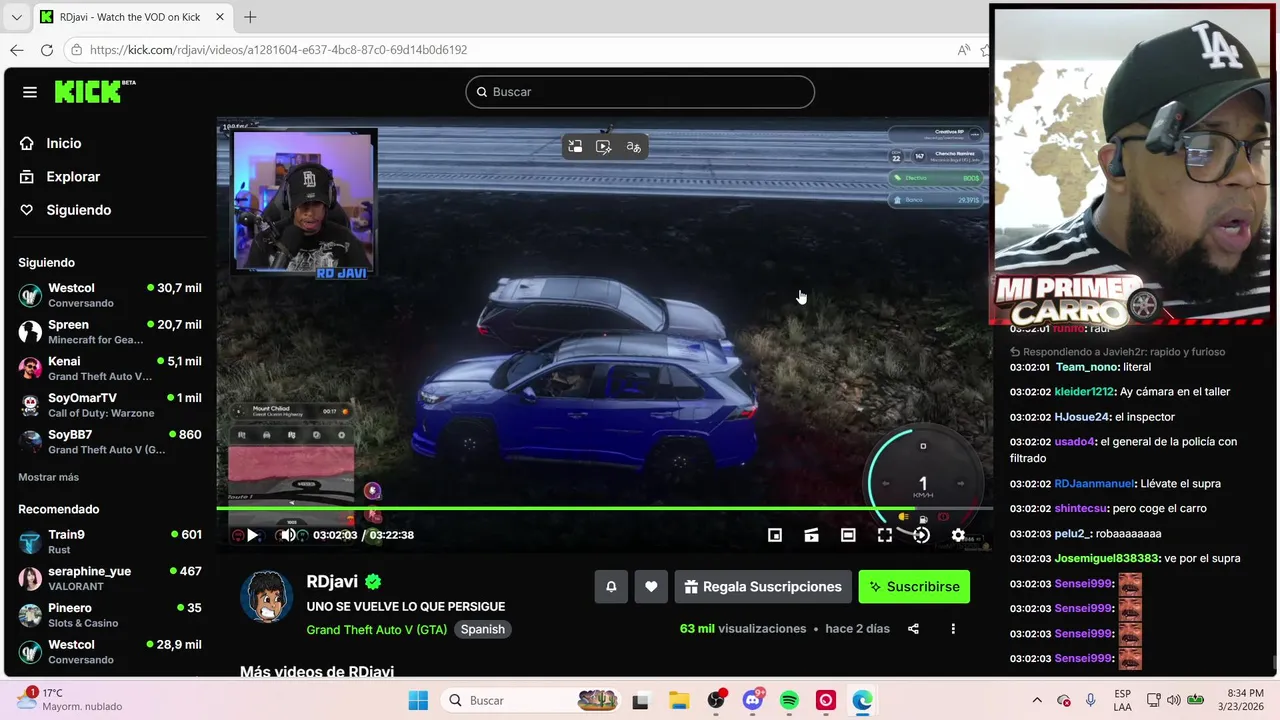Image resolution: width=1280 pixels, height=720 pixels.
Task: Open the mini-player from the player controls
Action: click(x=775, y=535)
